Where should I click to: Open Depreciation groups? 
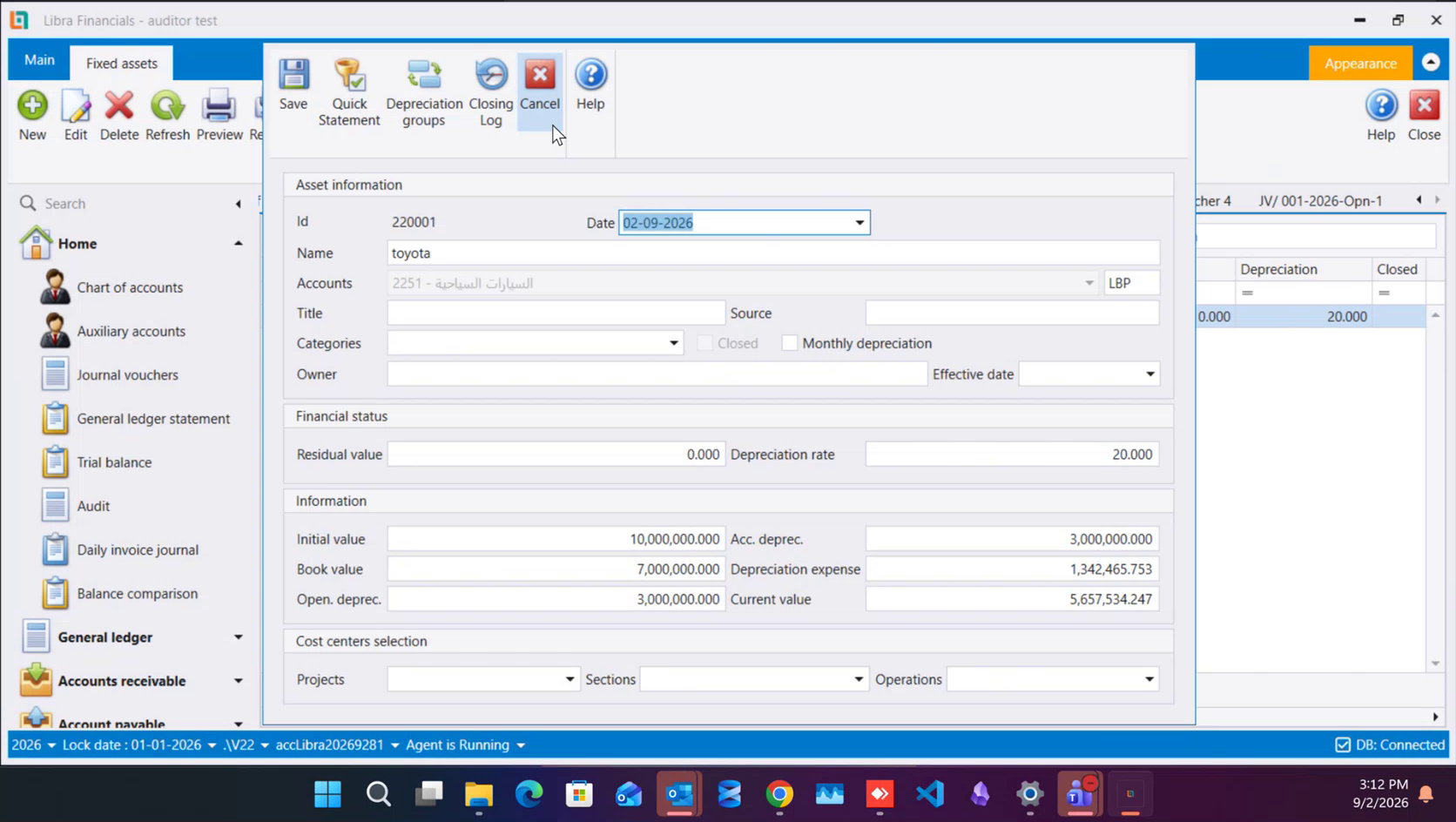[424, 92]
